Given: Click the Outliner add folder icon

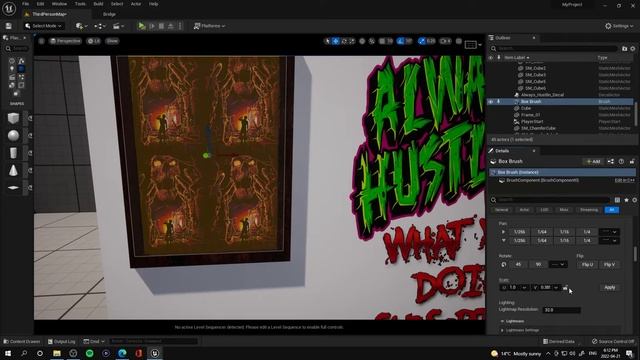Looking at the screenshot, I should pyautogui.click(x=624, y=49).
